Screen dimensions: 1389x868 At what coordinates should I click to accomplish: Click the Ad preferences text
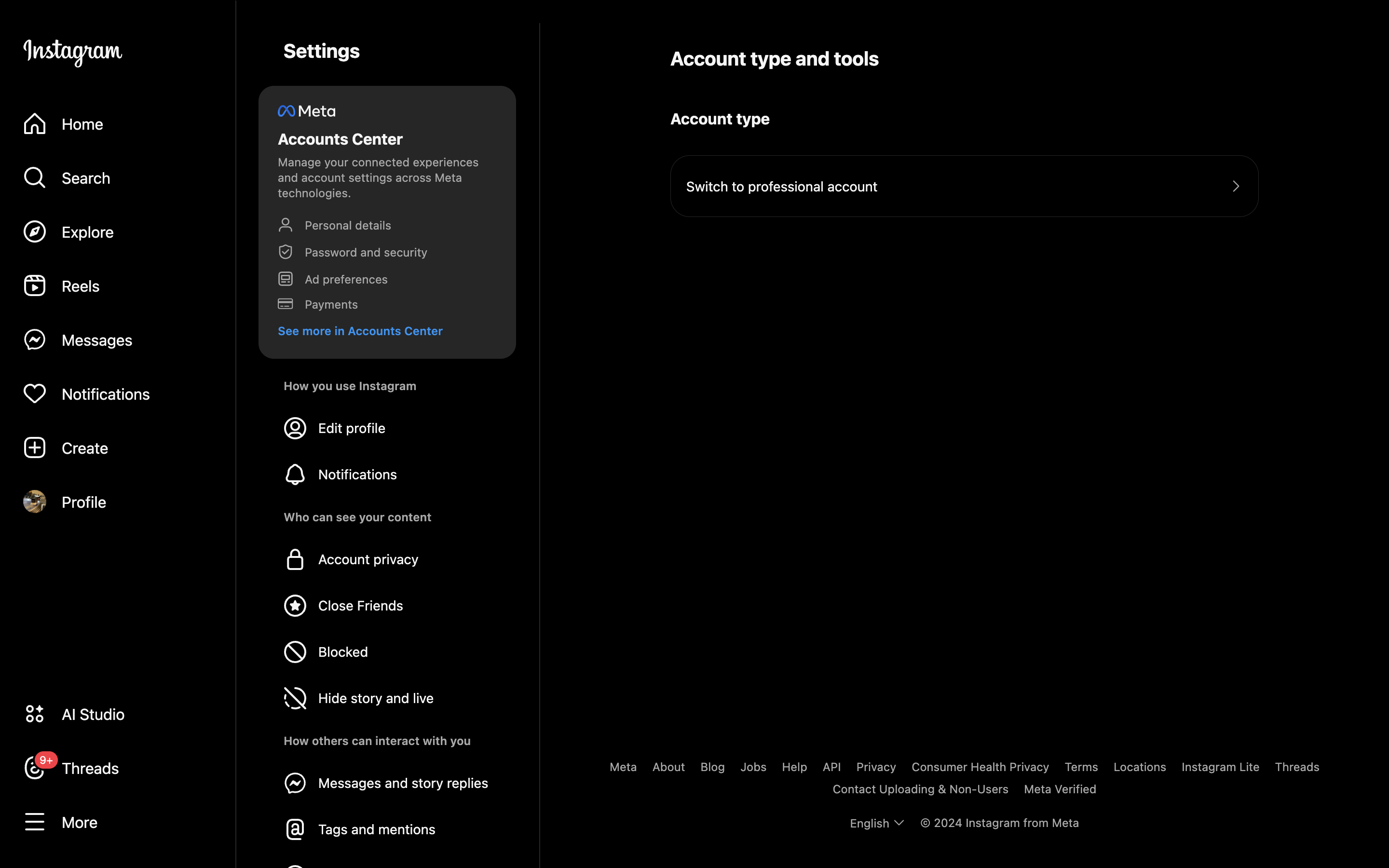(346, 280)
